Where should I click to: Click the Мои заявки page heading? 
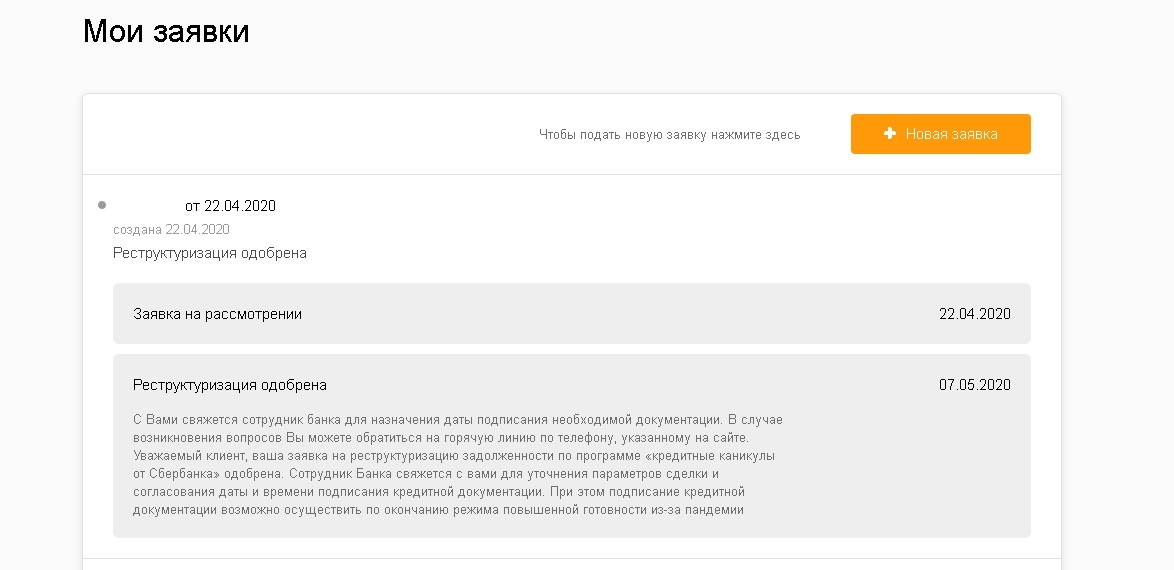click(166, 31)
